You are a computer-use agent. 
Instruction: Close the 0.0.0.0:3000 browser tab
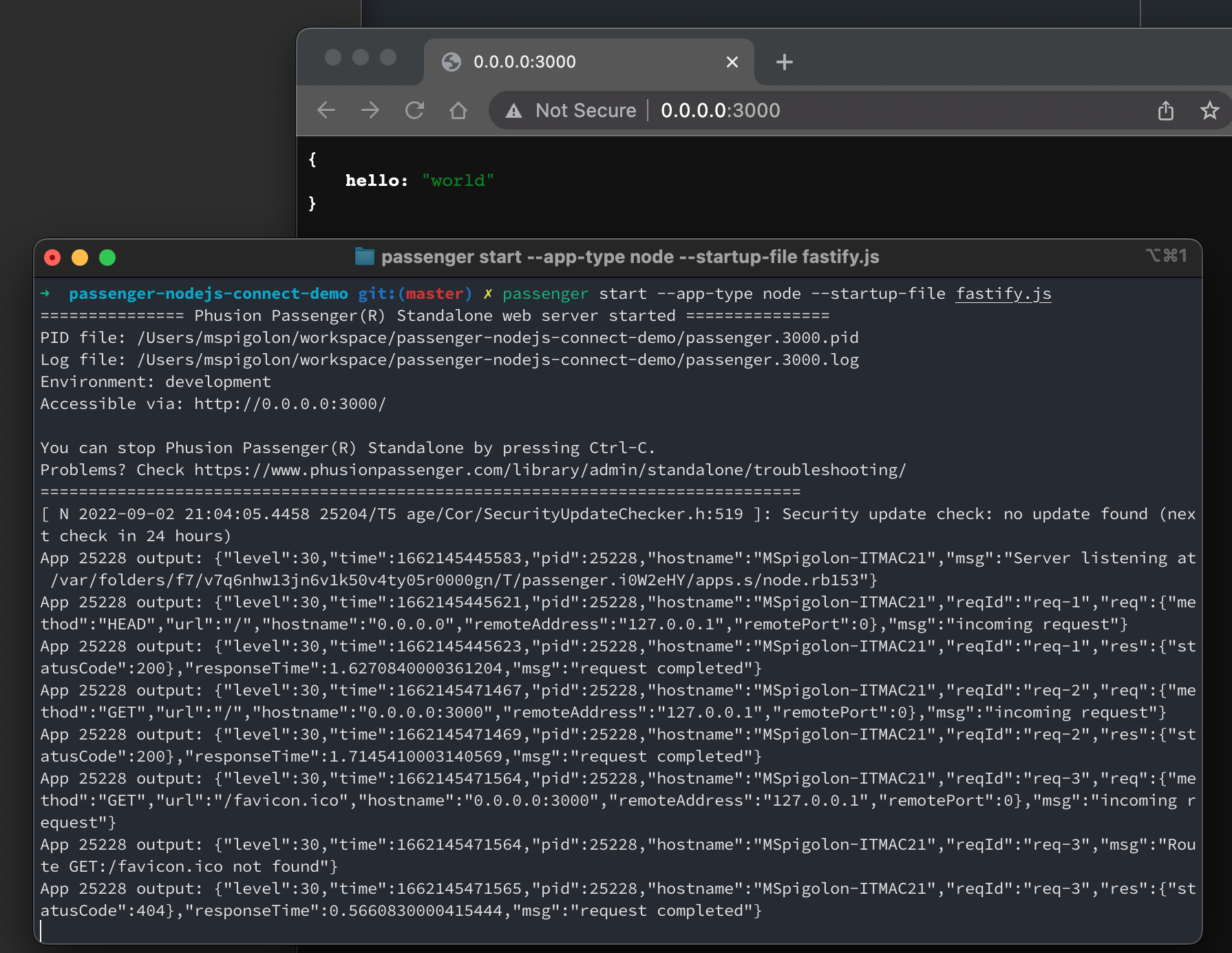pyautogui.click(x=732, y=62)
